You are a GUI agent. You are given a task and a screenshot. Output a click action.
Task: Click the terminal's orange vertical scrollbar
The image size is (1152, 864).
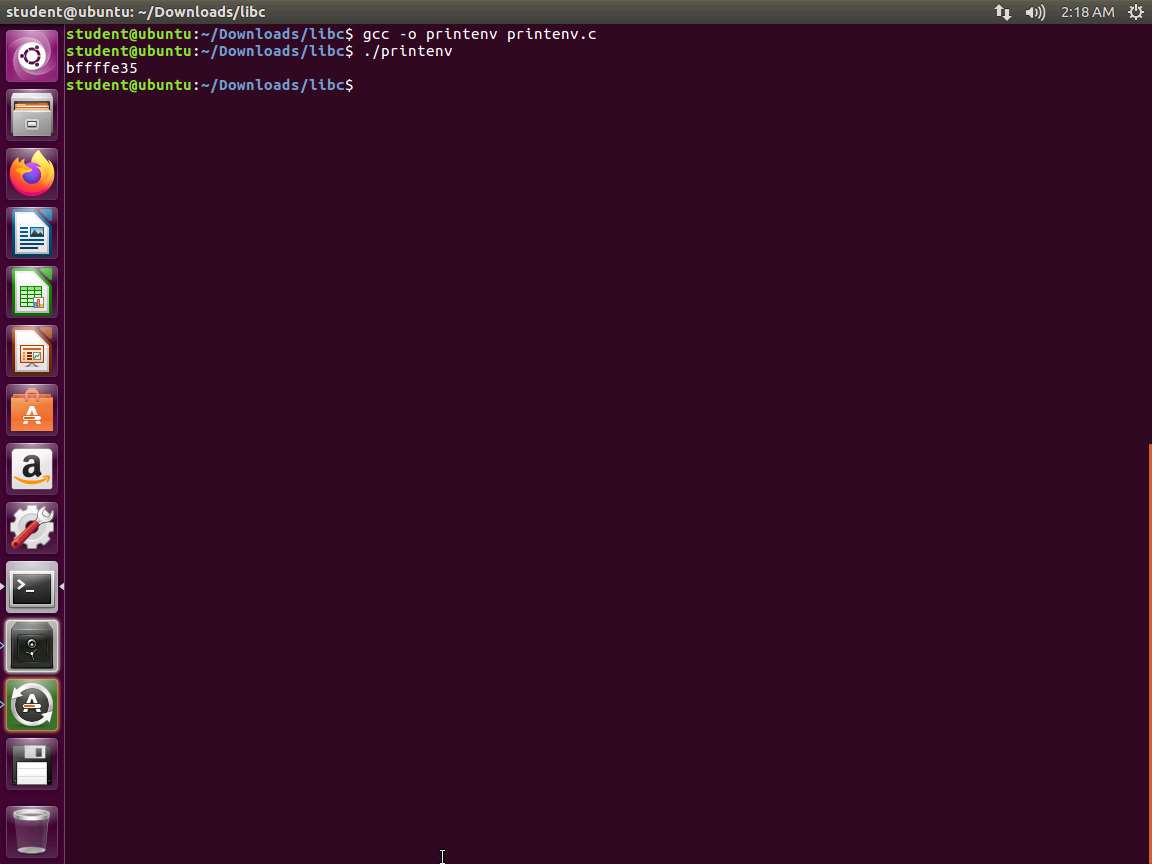pos(1149,650)
